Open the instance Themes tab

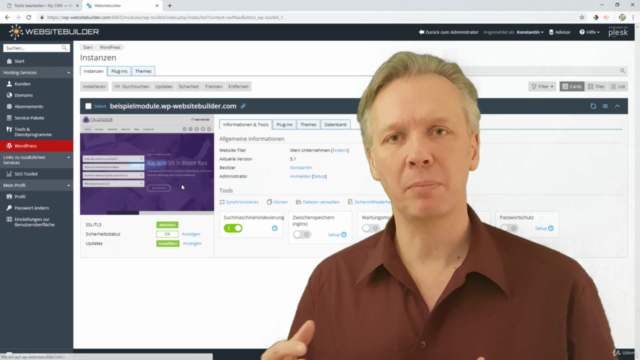coord(308,124)
